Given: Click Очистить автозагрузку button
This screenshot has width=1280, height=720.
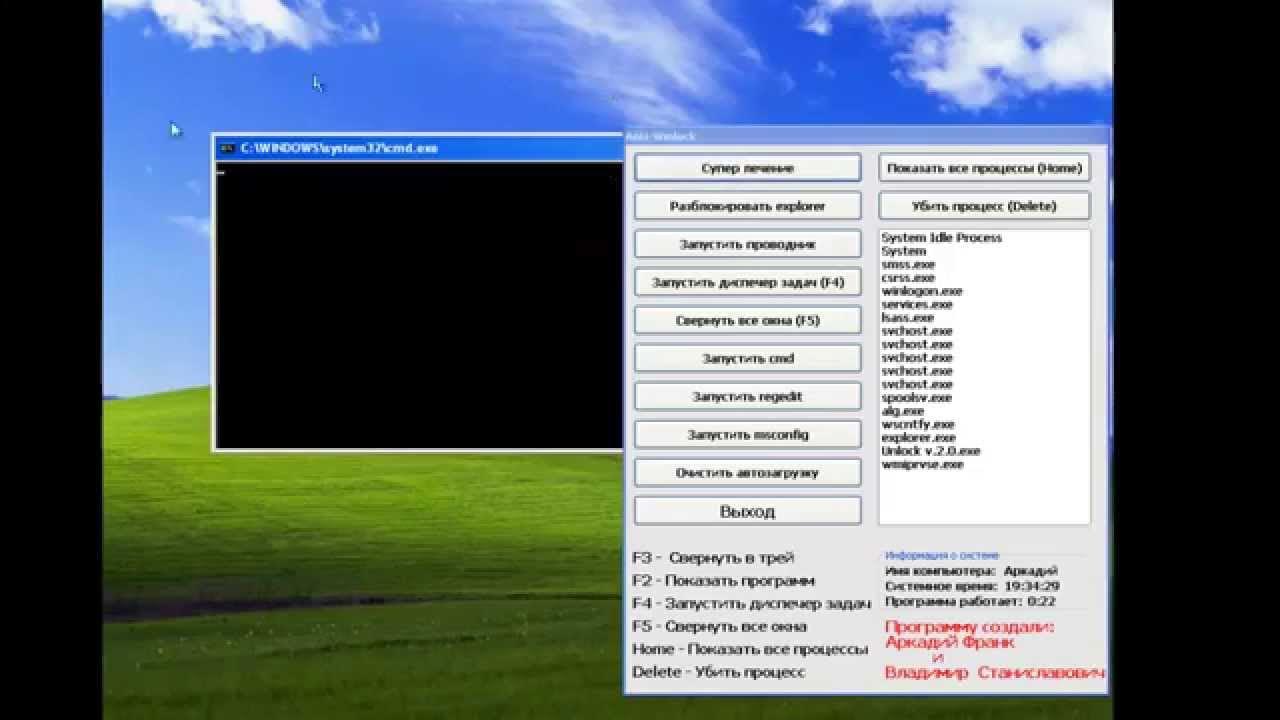Looking at the screenshot, I should click(x=748, y=472).
